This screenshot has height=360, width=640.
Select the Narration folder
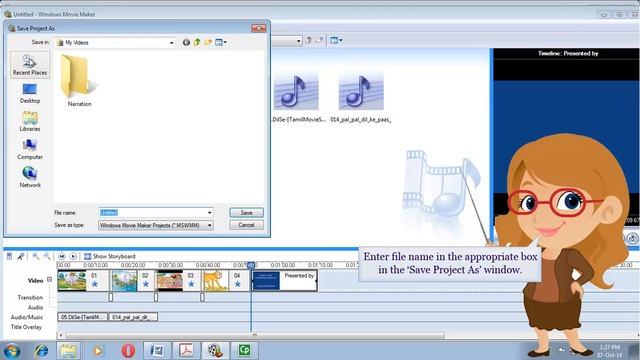click(79, 81)
